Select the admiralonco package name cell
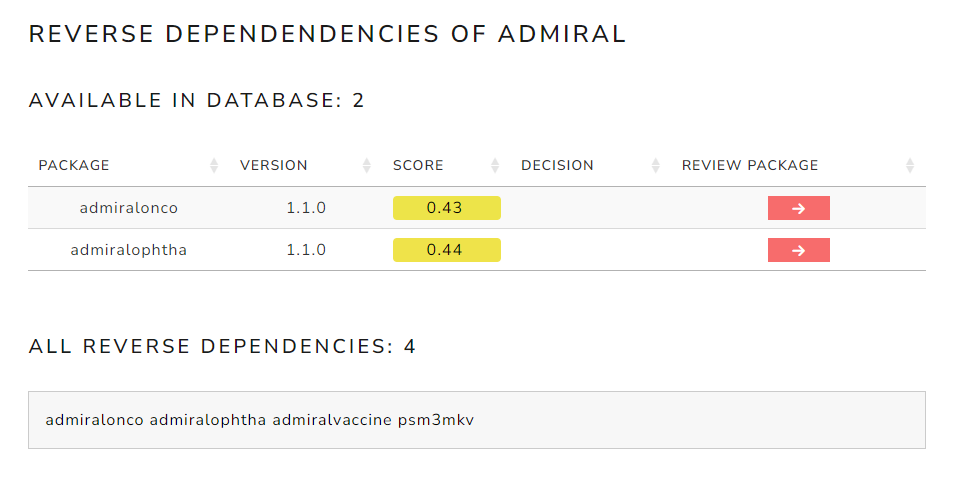 [129, 208]
